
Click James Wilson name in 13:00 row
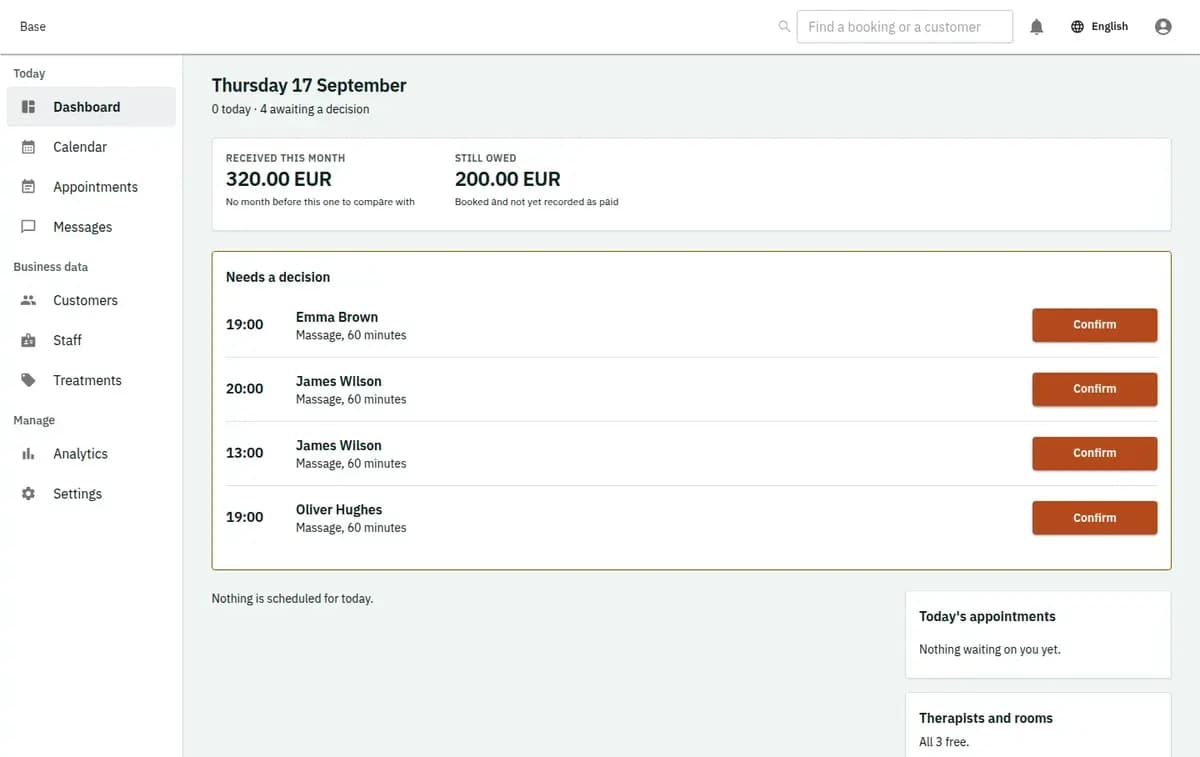click(x=339, y=445)
